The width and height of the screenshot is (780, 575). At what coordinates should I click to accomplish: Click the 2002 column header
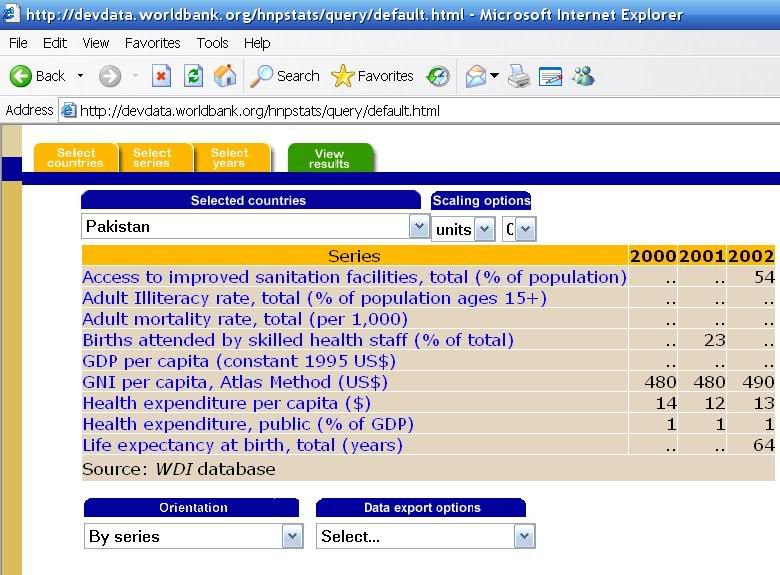[751, 256]
